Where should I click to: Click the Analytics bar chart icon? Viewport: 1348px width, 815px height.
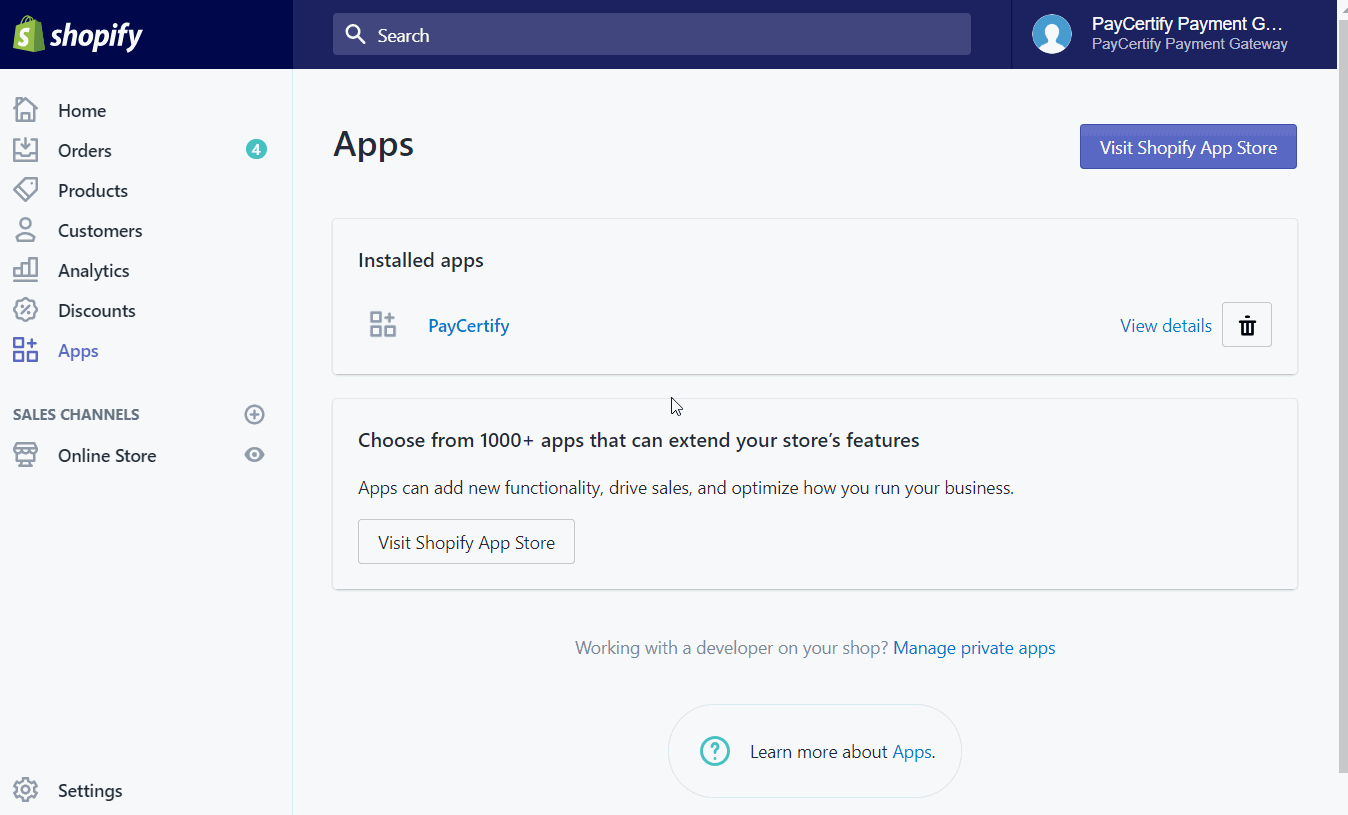[25, 270]
